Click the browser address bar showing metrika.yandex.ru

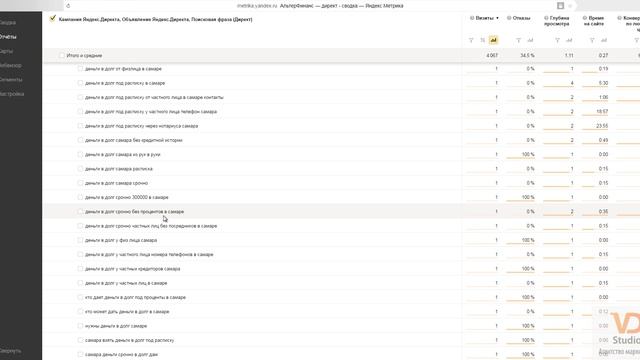pyautogui.click(x=320, y=6)
